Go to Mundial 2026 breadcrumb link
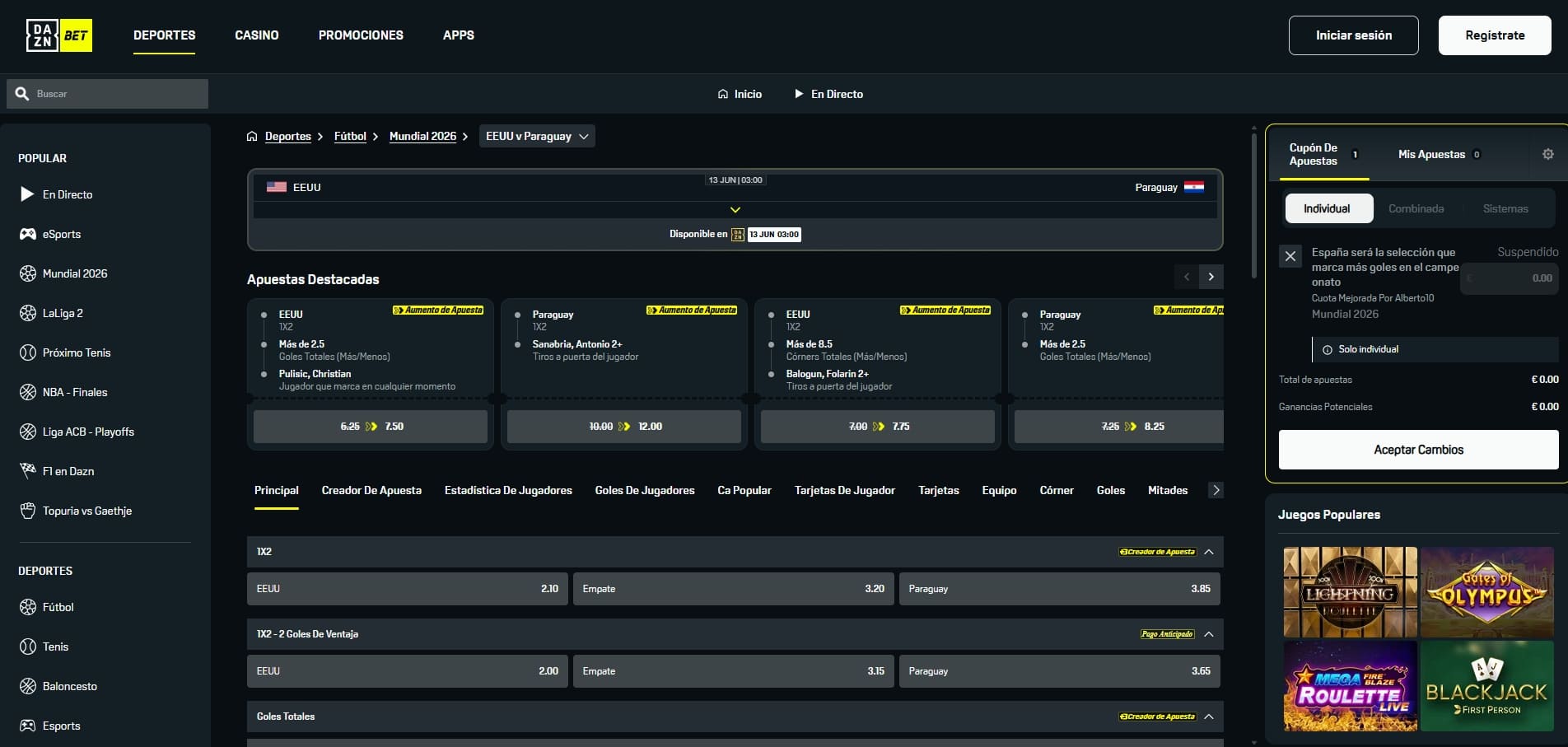The width and height of the screenshot is (1568, 747). [x=422, y=136]
